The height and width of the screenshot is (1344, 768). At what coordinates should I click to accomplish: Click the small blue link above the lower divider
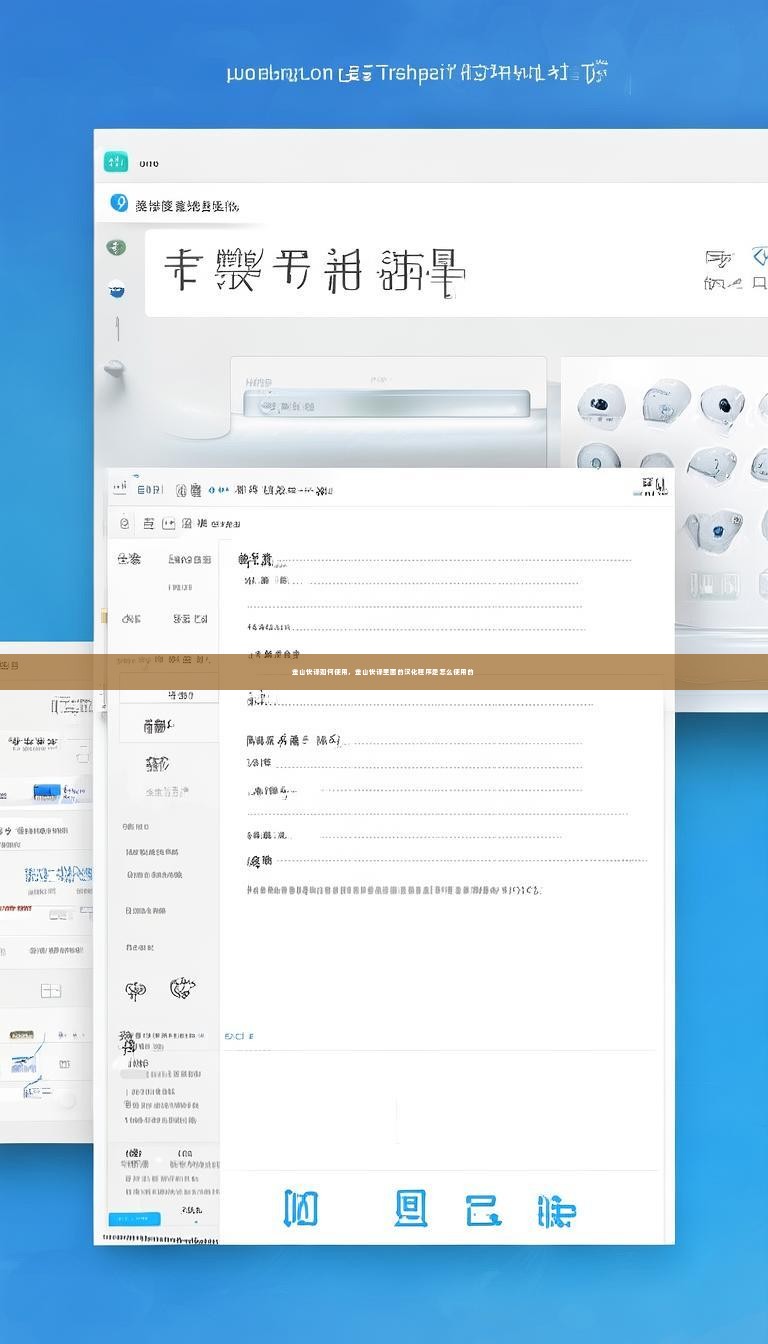pyautogui.click(x=239, y=1036)
